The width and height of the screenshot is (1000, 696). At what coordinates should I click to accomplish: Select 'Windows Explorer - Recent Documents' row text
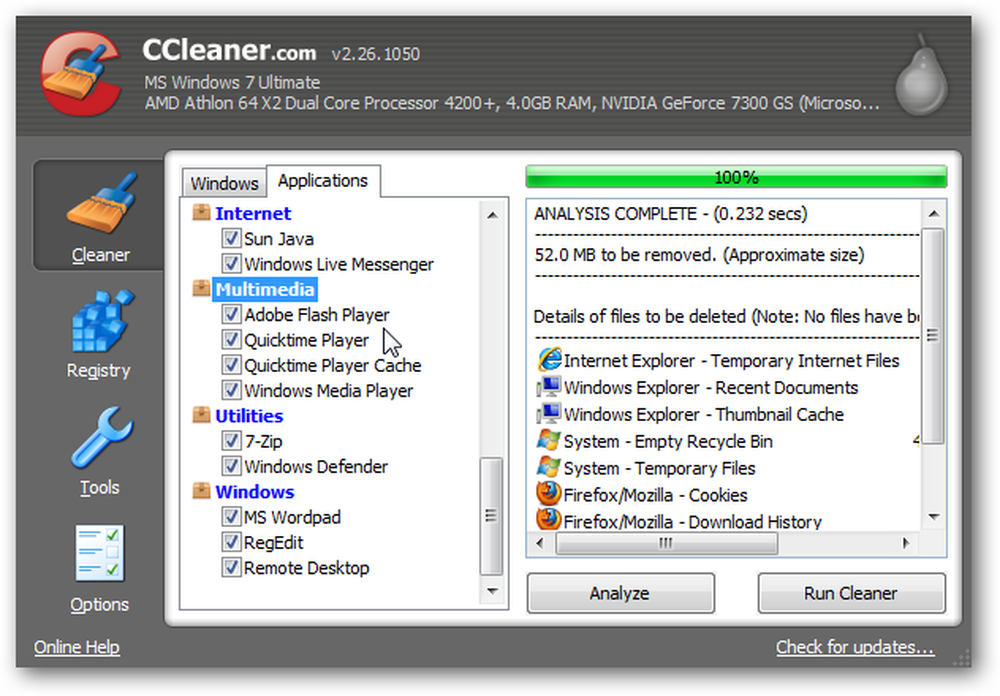click(x=711, y=388)
